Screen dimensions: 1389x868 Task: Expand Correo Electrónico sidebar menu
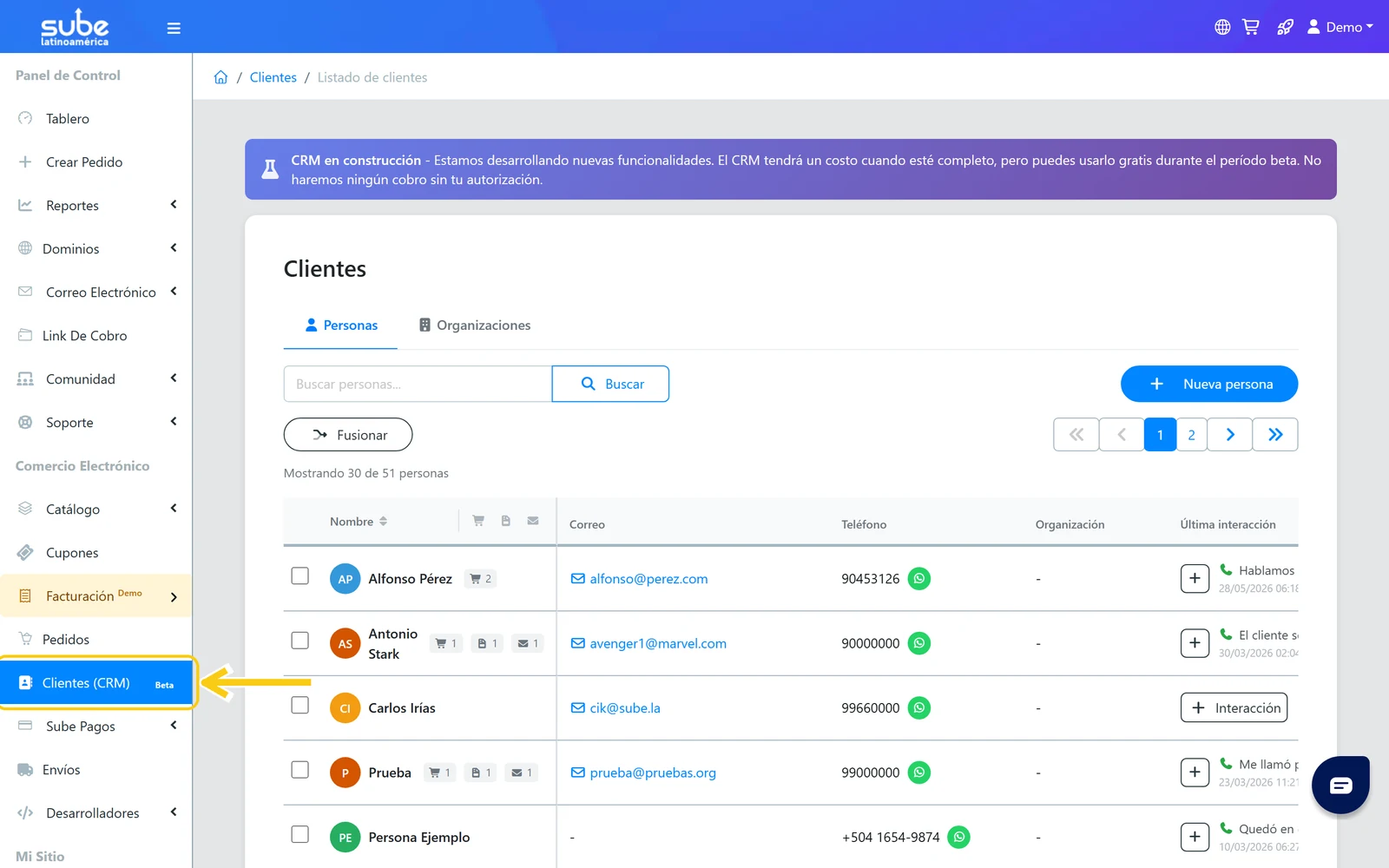95,292
